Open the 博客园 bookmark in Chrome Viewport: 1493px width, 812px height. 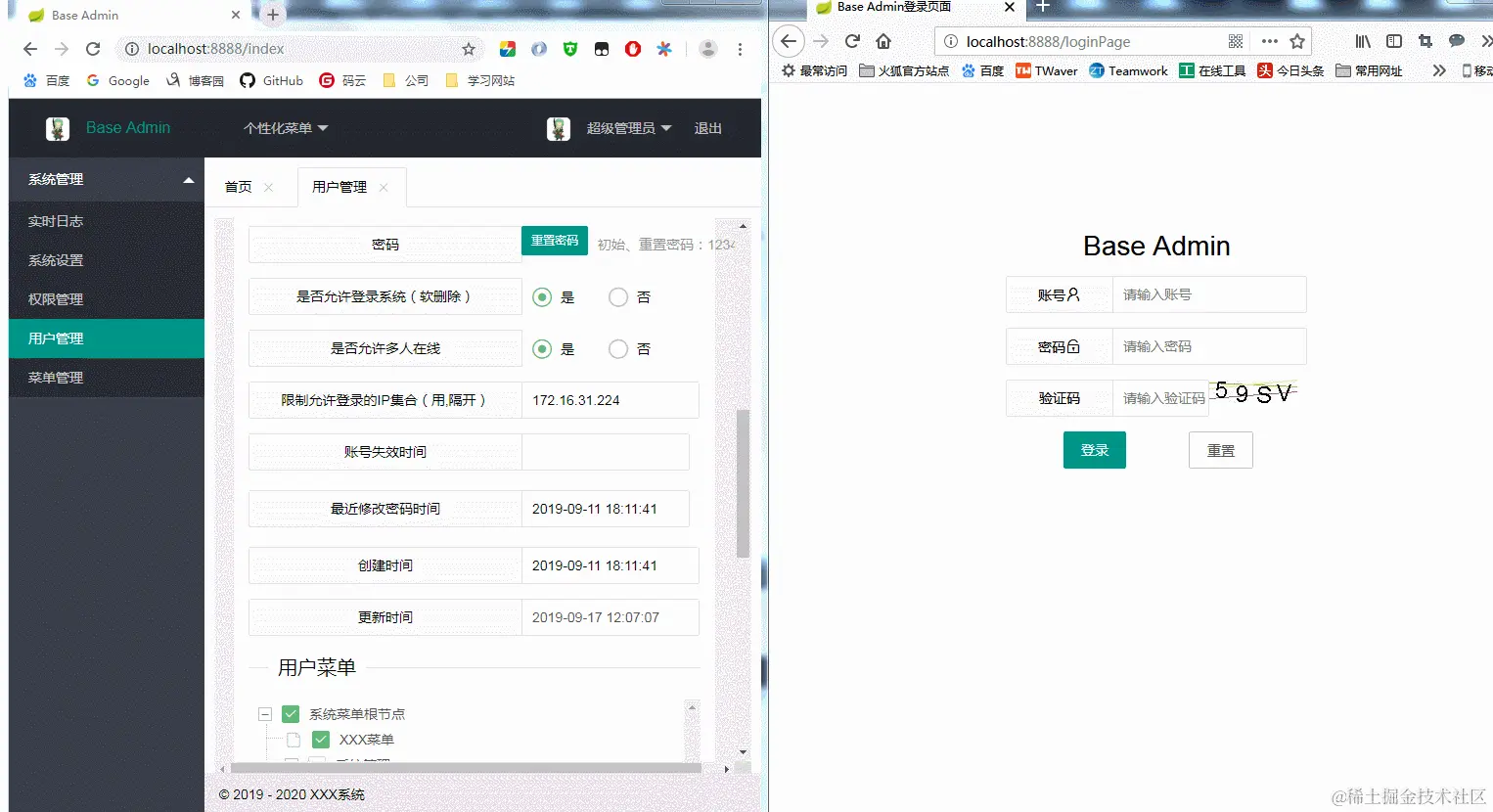(195, 80)
